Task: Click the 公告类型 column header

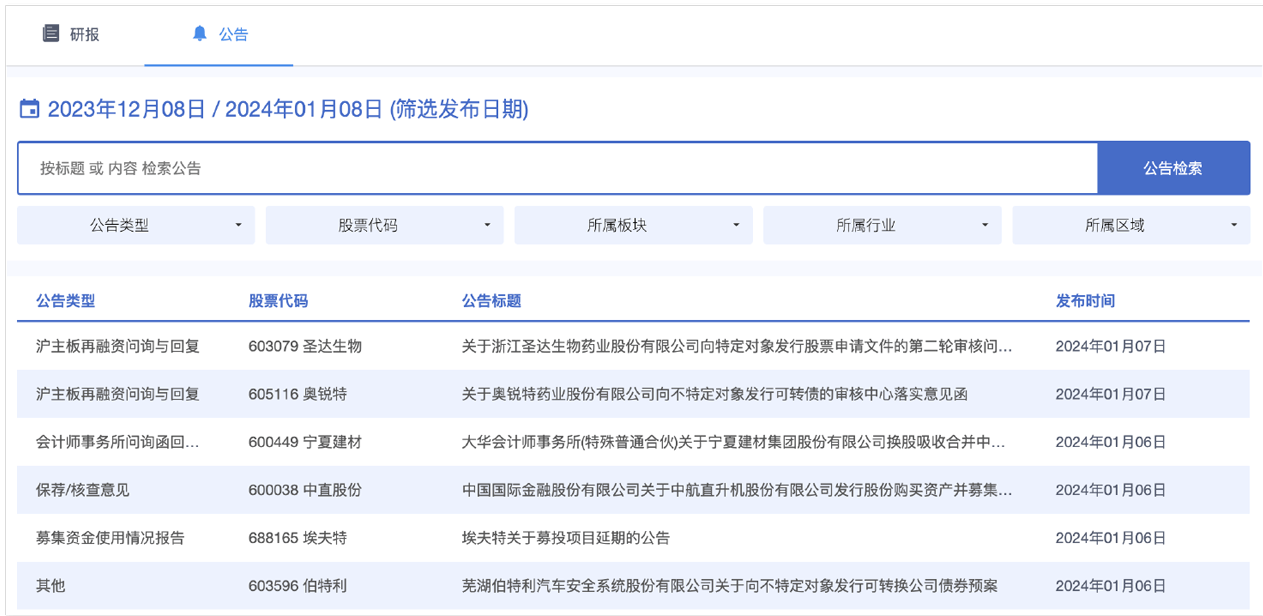Action: click(x=66, y=301)
